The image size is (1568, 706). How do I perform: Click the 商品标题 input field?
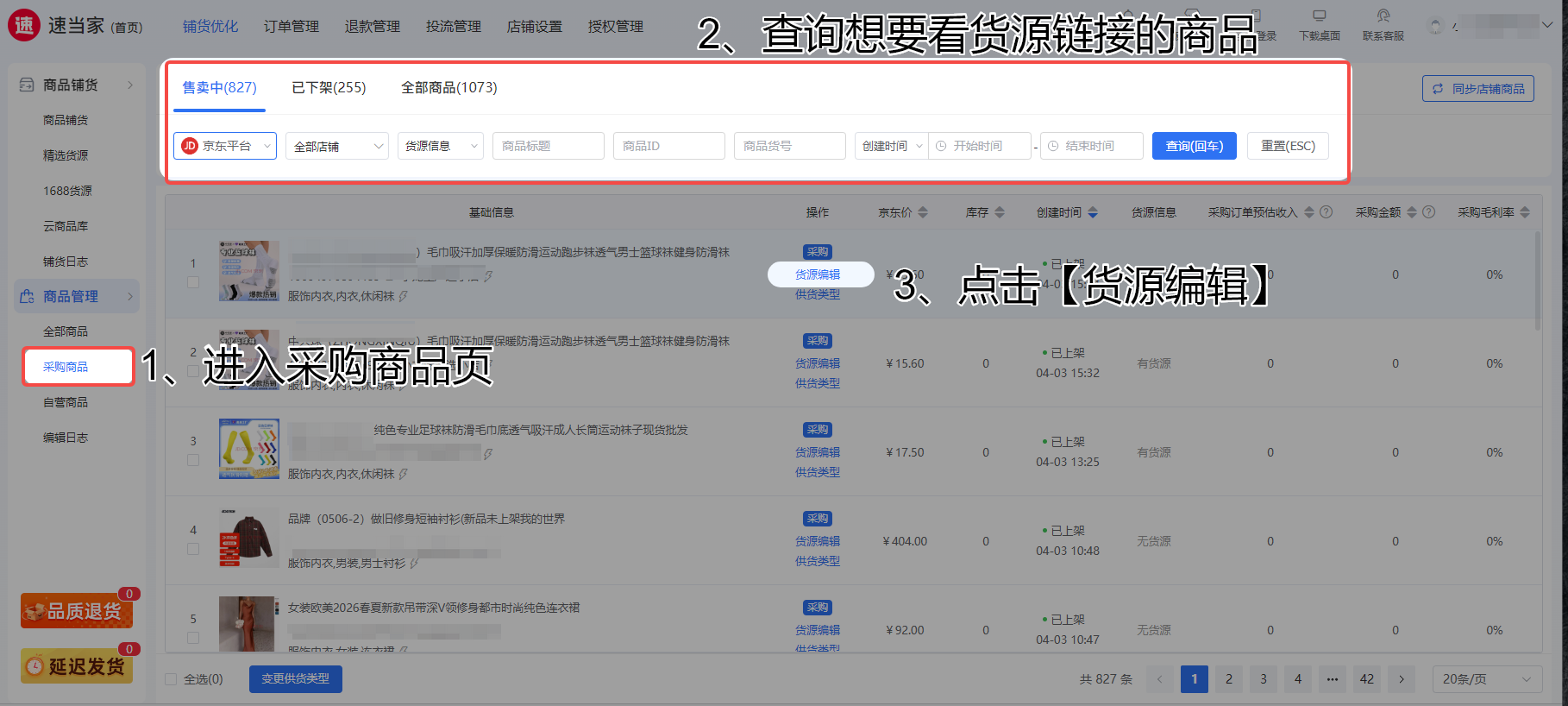(x=548, y=146)
